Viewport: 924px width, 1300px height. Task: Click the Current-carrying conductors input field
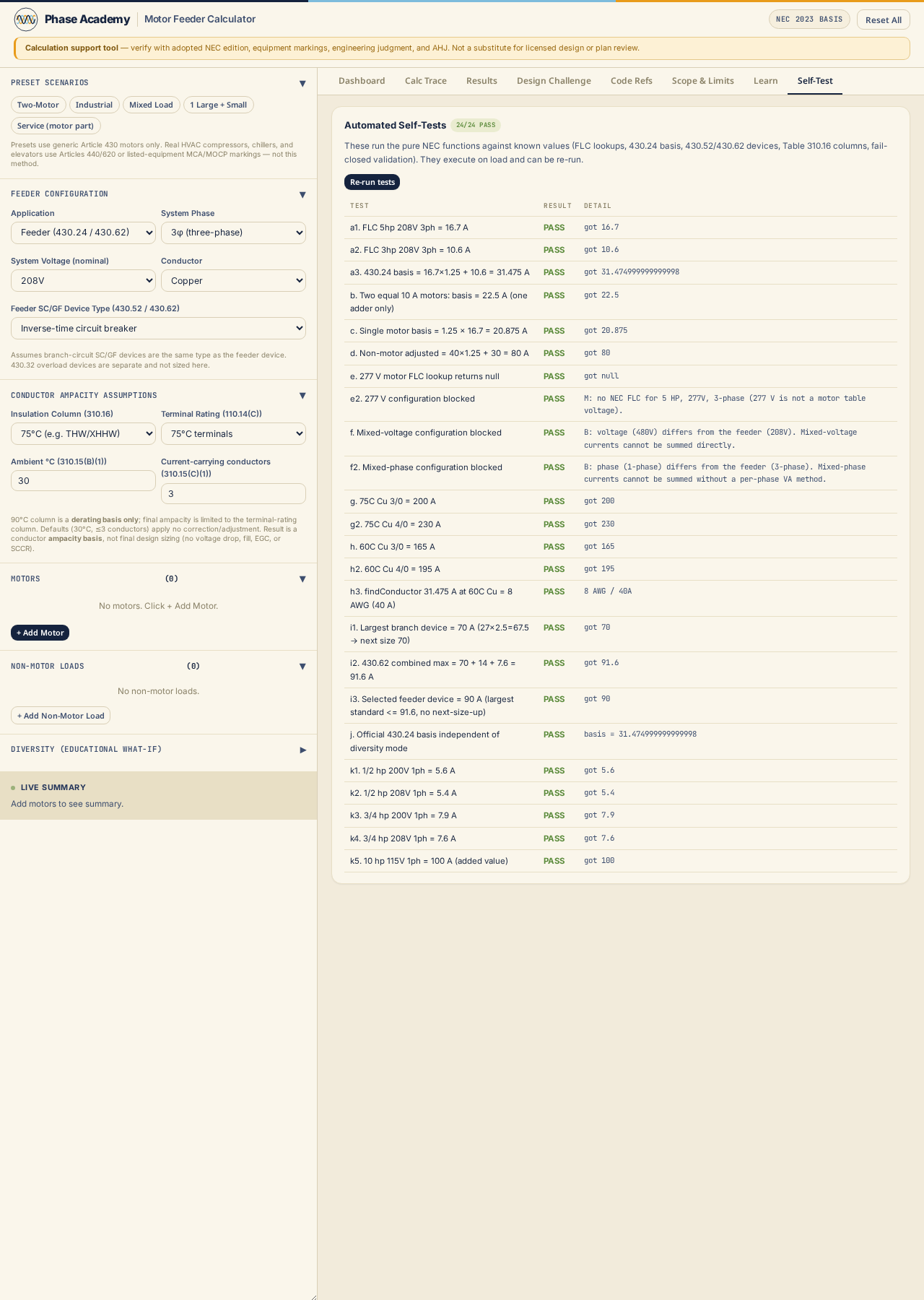[x=233, y=493]
